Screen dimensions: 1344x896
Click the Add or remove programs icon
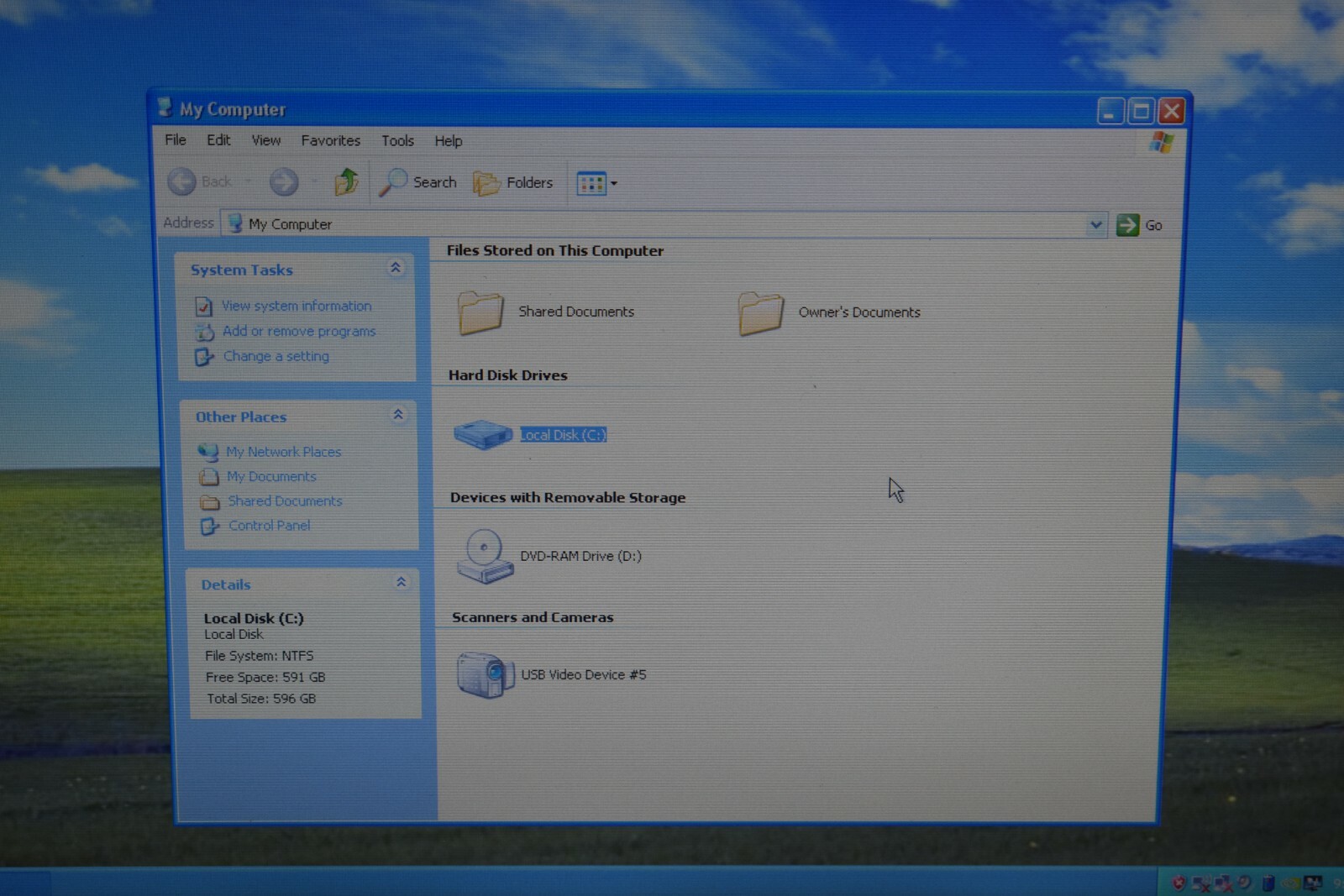pyautogui.click(x=204, y=332)
